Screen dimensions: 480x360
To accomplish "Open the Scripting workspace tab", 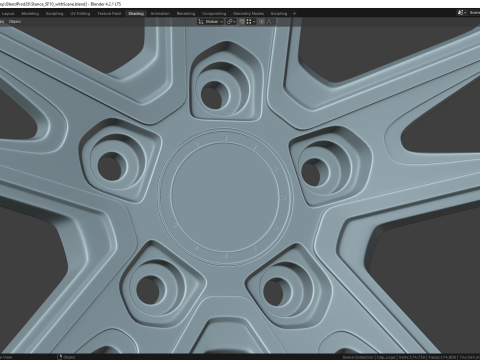I will (279, 14).
